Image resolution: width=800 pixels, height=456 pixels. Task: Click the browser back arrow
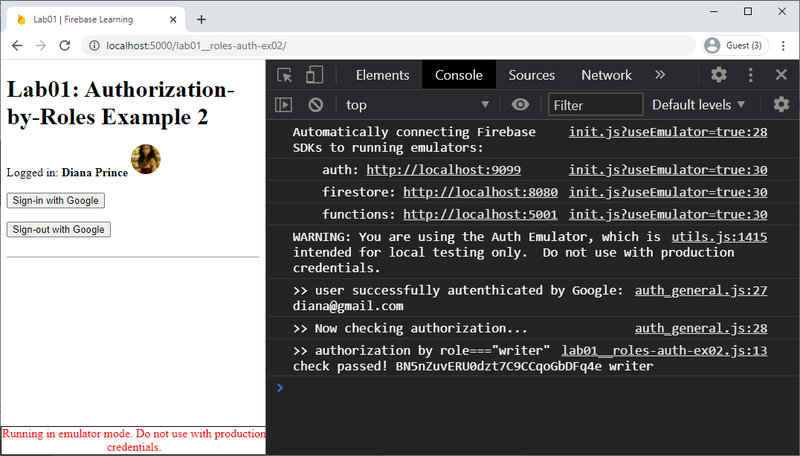pos(17,46)
